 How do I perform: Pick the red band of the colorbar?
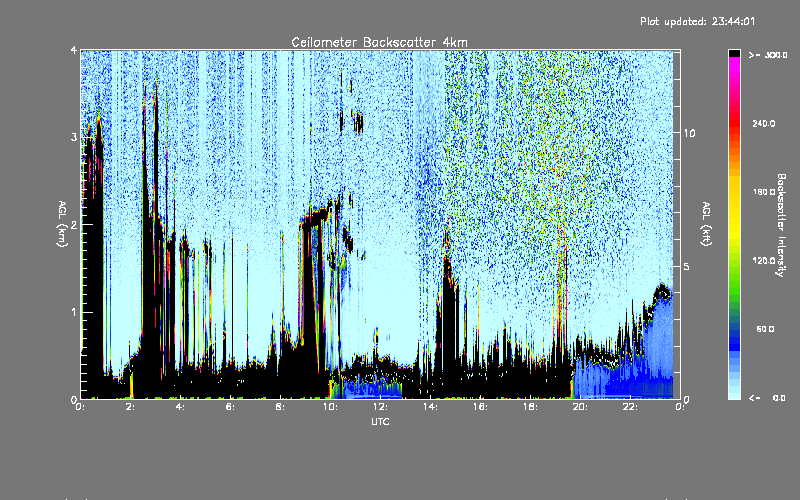point(734,125)
